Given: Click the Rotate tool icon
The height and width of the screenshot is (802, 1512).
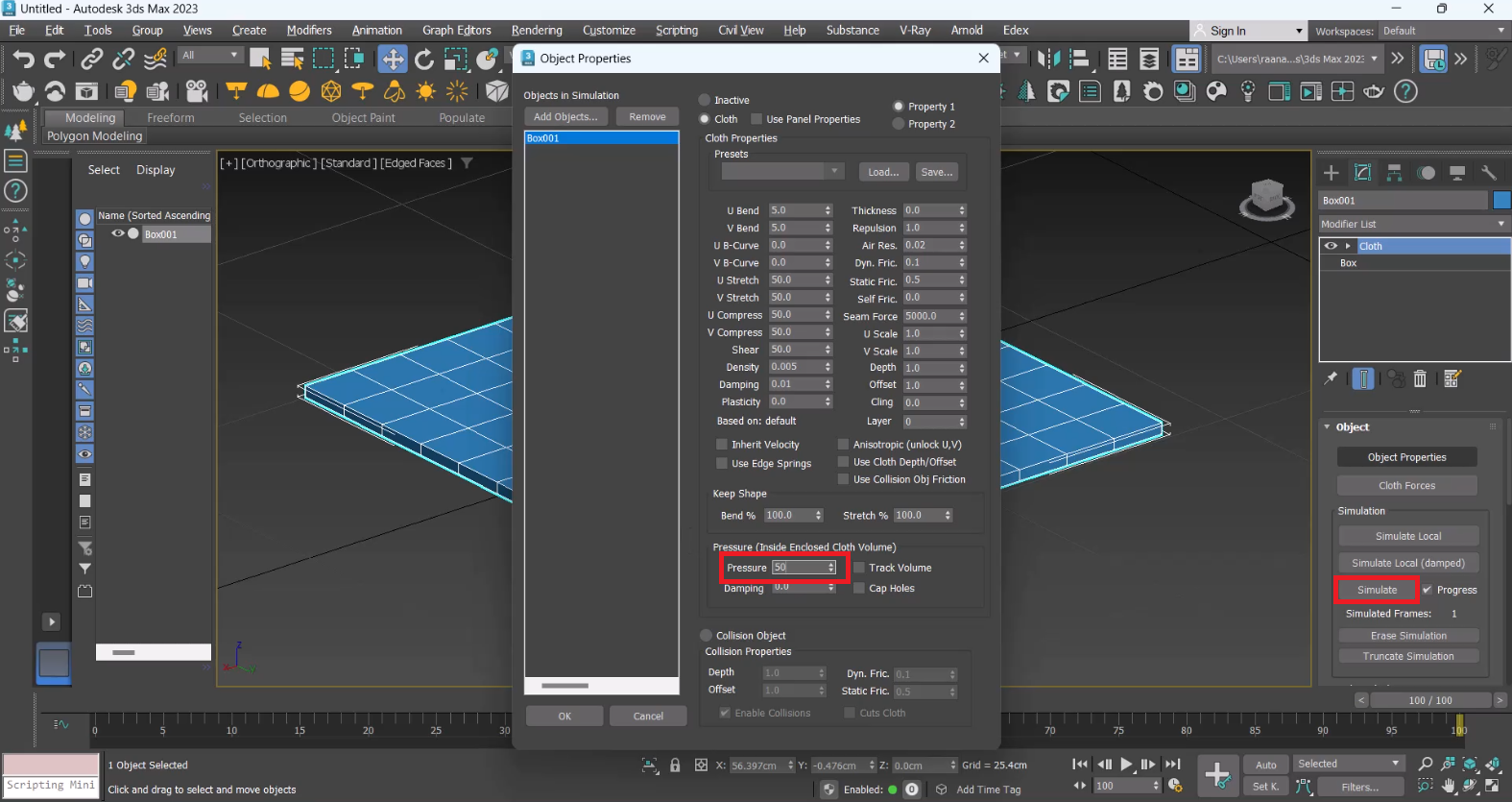Looking at the screenshot, I should (424, 60).
